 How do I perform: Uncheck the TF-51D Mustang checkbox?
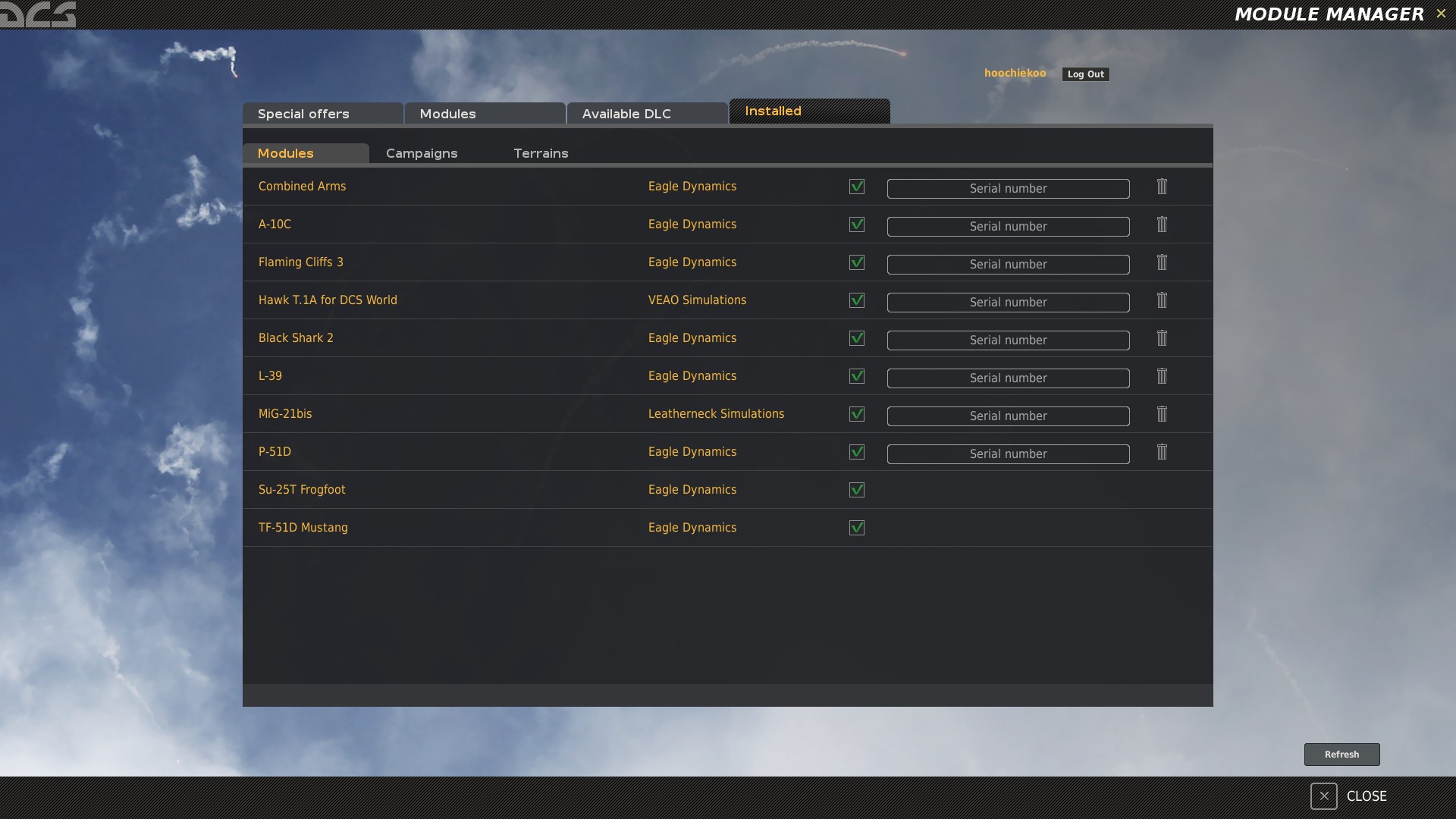[x=857, y=528]
